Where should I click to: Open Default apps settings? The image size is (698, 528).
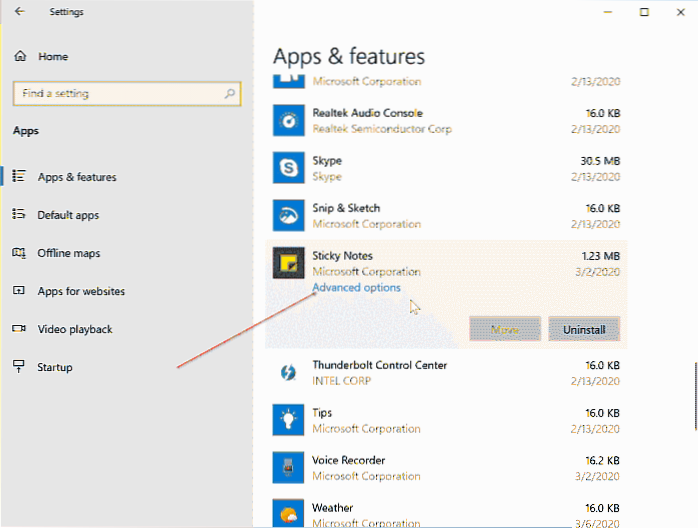67,215
